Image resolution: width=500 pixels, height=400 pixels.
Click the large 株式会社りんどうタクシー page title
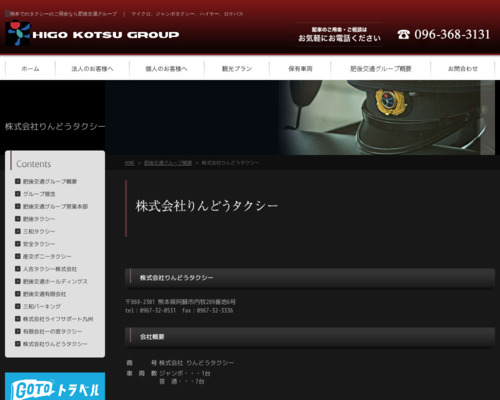206,206
